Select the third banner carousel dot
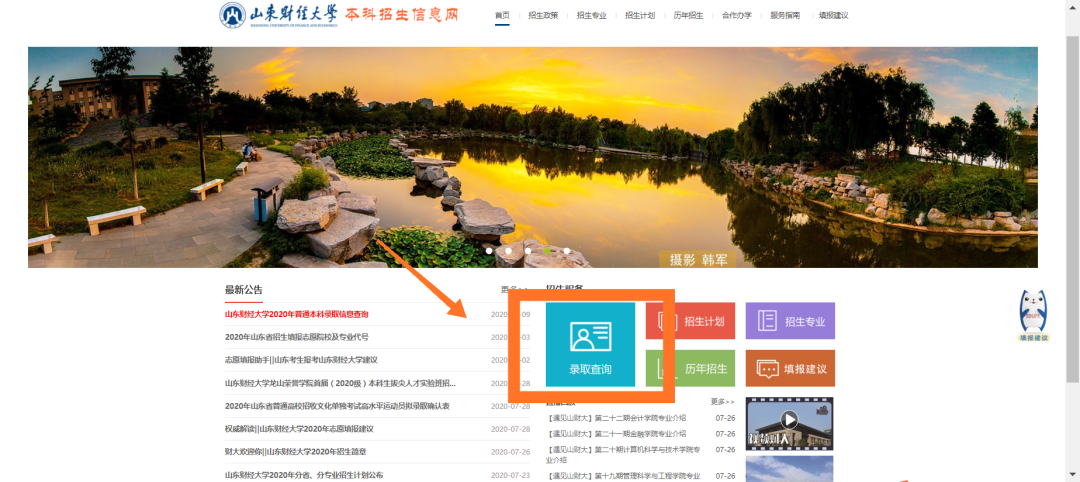1080x482 pixels. click(528, 251)
